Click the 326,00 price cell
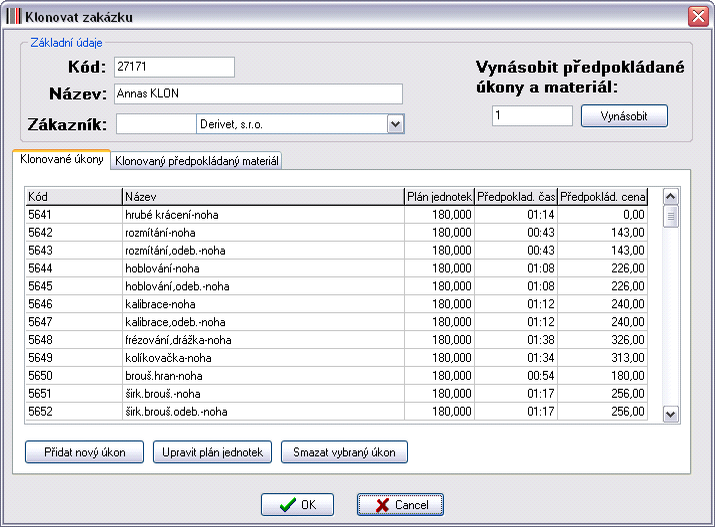Image resolution: width=715 pixels, height=527 pixels. coord(602,340)
